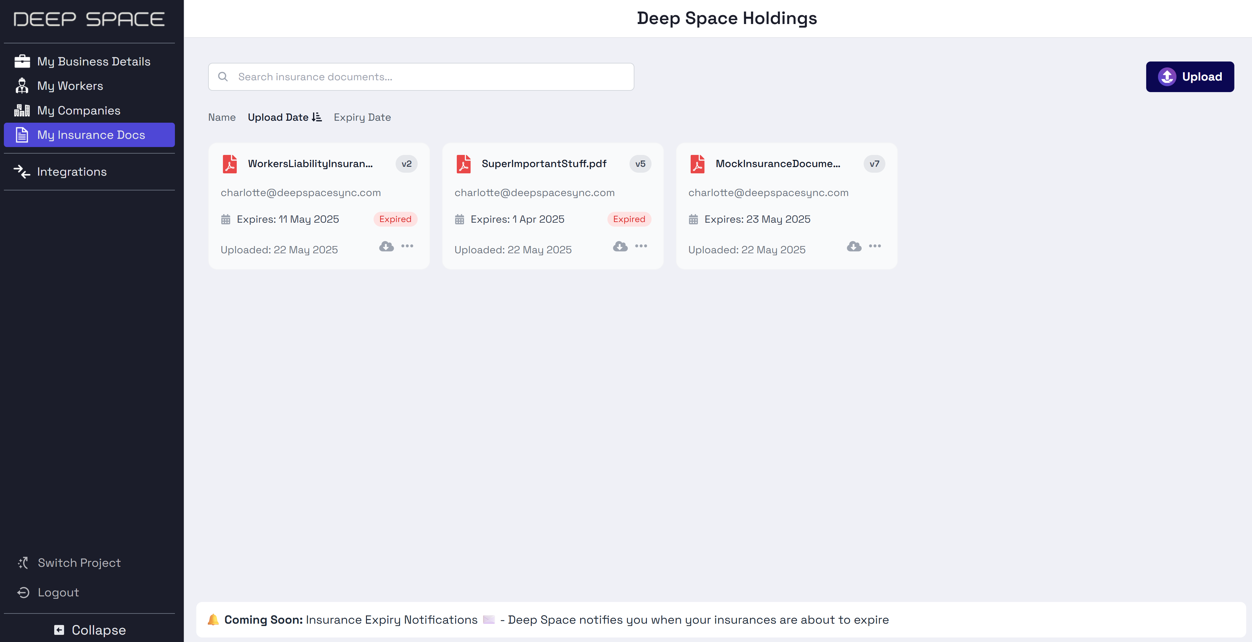Open more options for MockInsuranceDocument card
Image resolution: width=1252 pixels, height=642 pixels.
click(875, 246)
